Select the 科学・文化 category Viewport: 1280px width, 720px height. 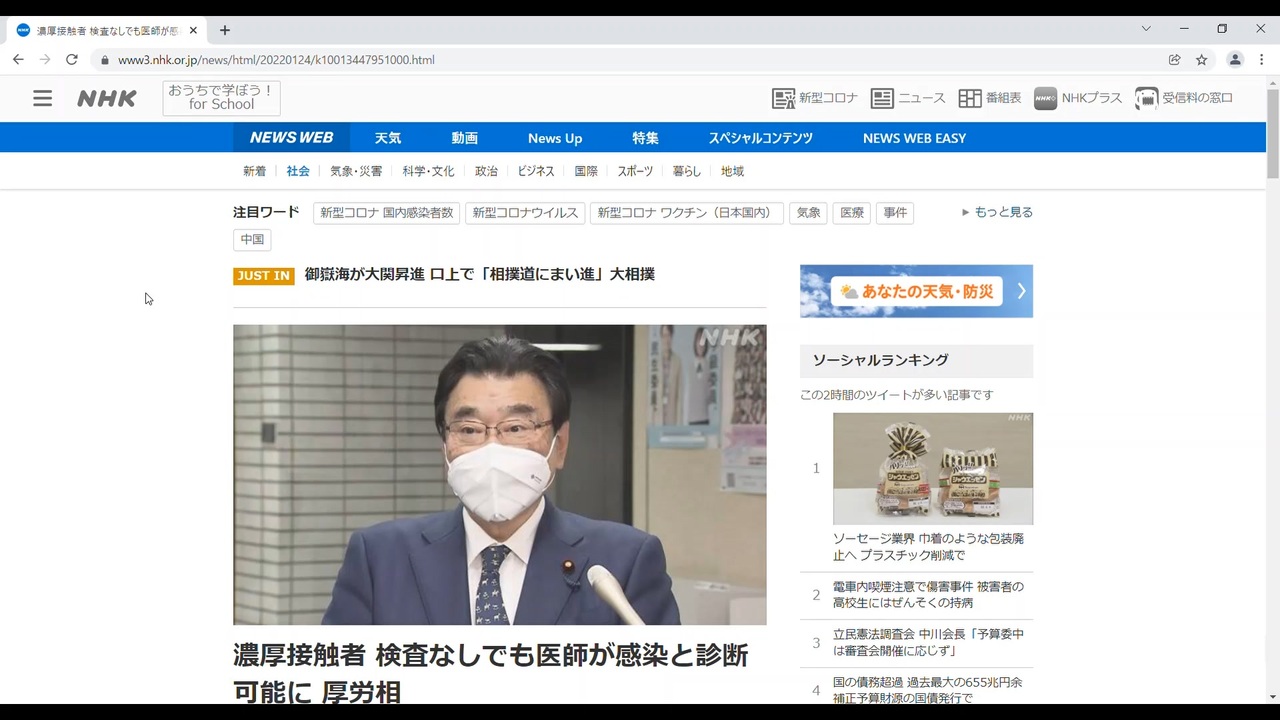(x=428, y=171)
